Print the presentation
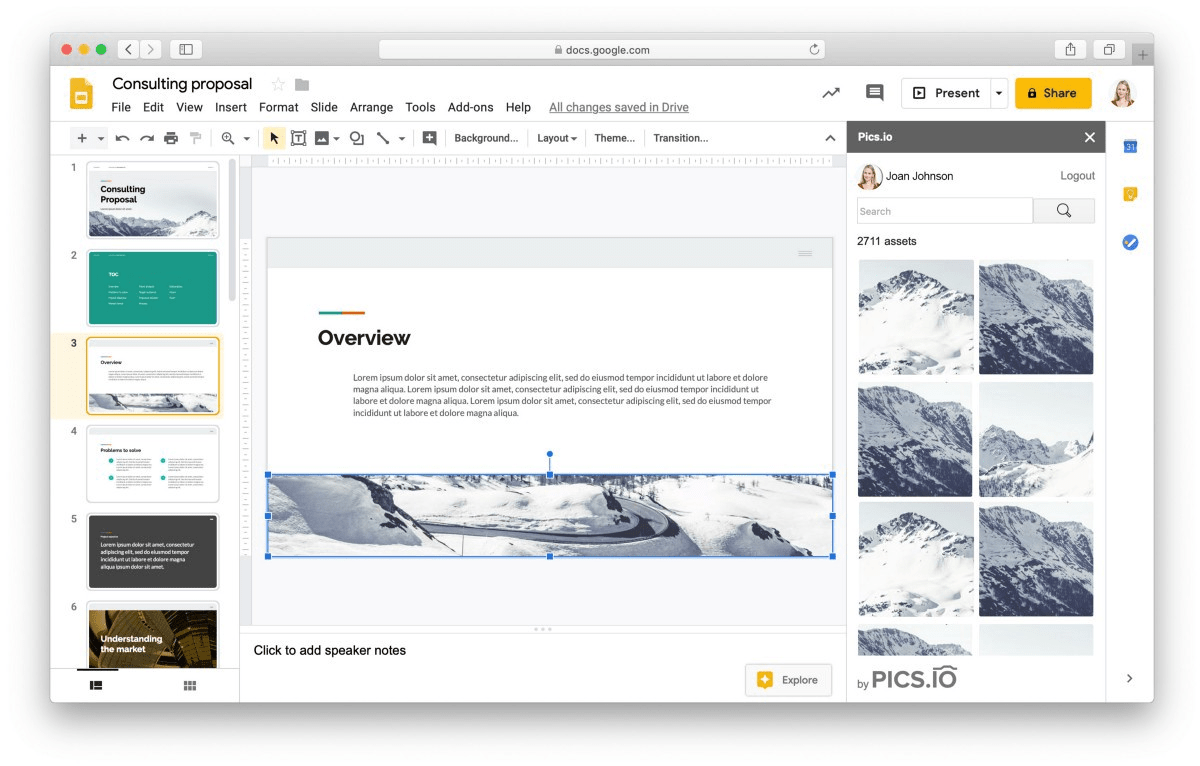Screen dimensions: 1200x766 coord(171,138)
